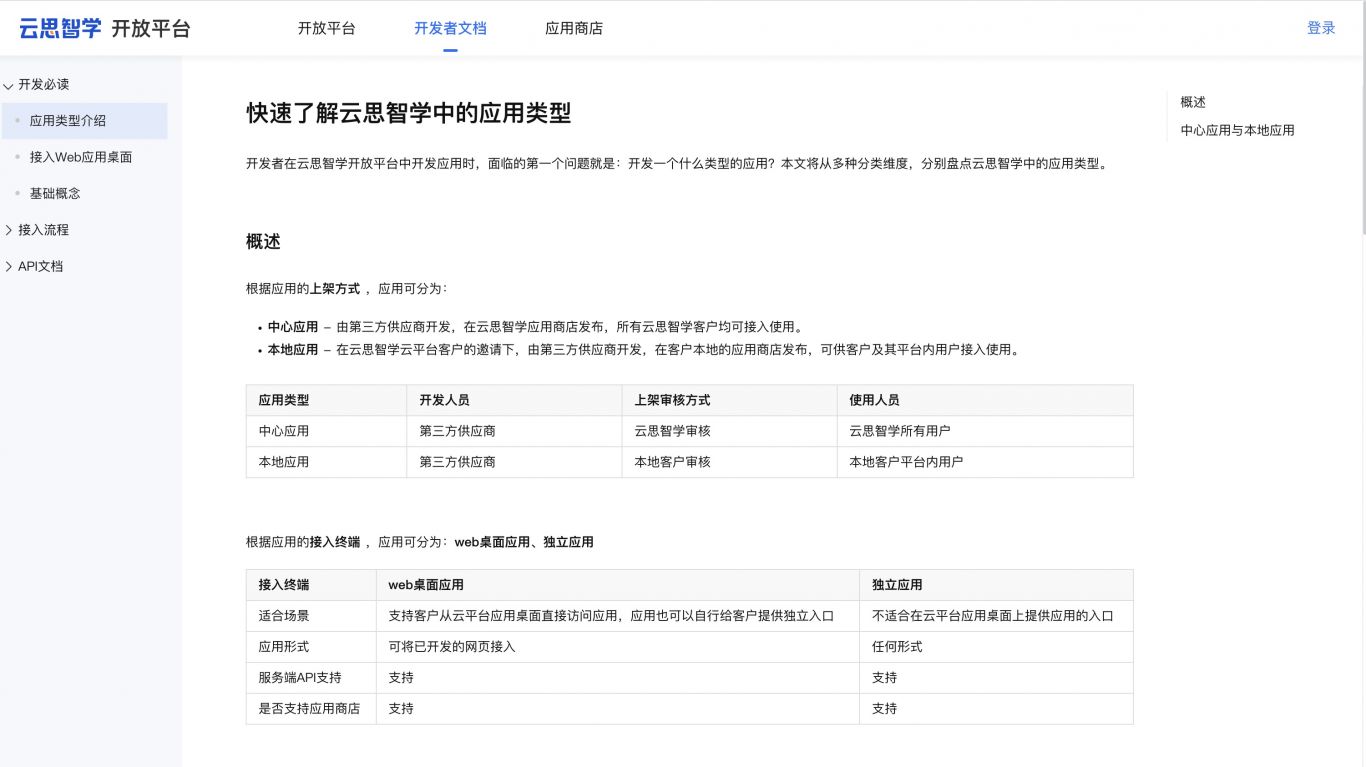Click the page title 快速了解云思智学中的应用类型
This screenshot has width=1366, height=767.
409,113
